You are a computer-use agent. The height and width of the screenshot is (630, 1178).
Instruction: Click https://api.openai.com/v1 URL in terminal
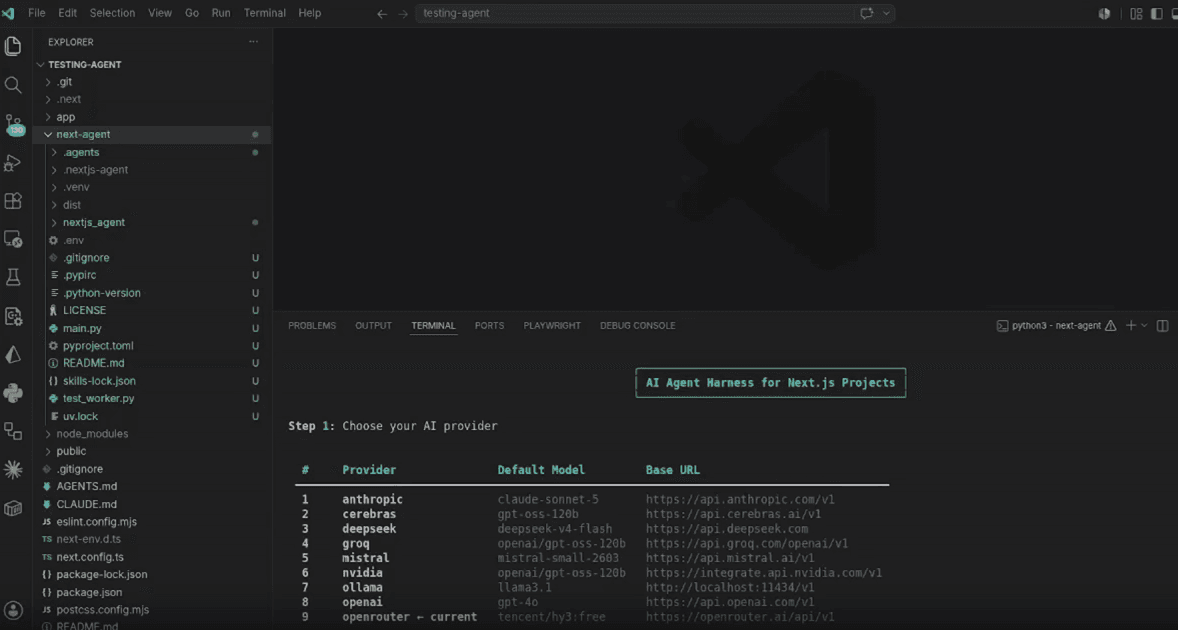click(729, 602)
